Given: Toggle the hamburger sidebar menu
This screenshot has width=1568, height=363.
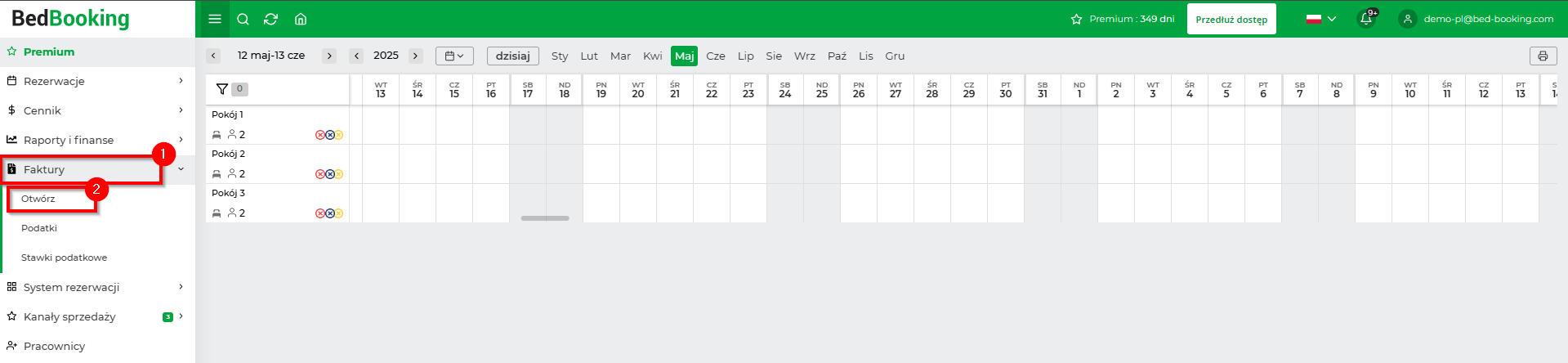Looking at the screenshot, I should 214,19.
